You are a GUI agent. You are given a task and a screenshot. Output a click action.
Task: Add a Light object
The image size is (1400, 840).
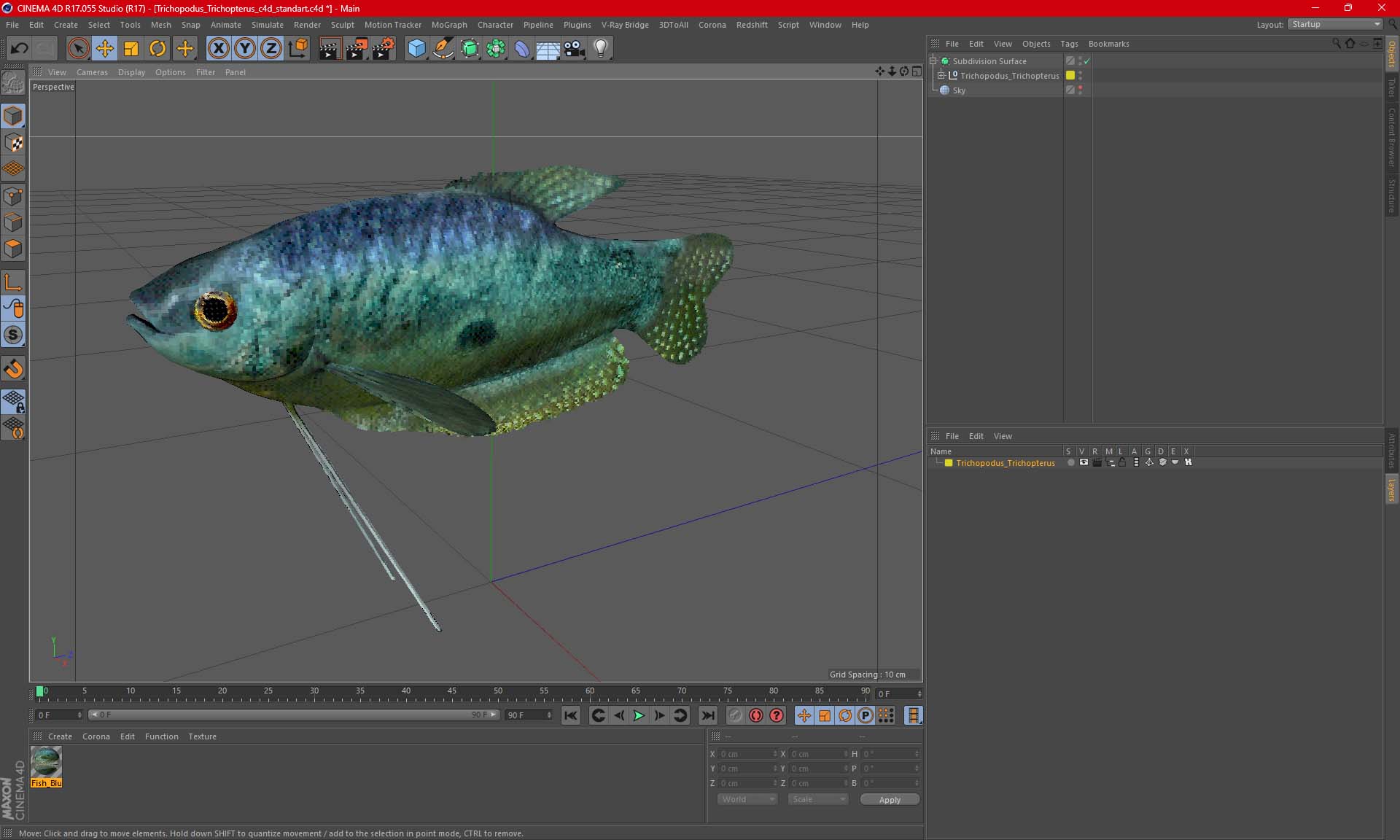click(x=601, y=49)
